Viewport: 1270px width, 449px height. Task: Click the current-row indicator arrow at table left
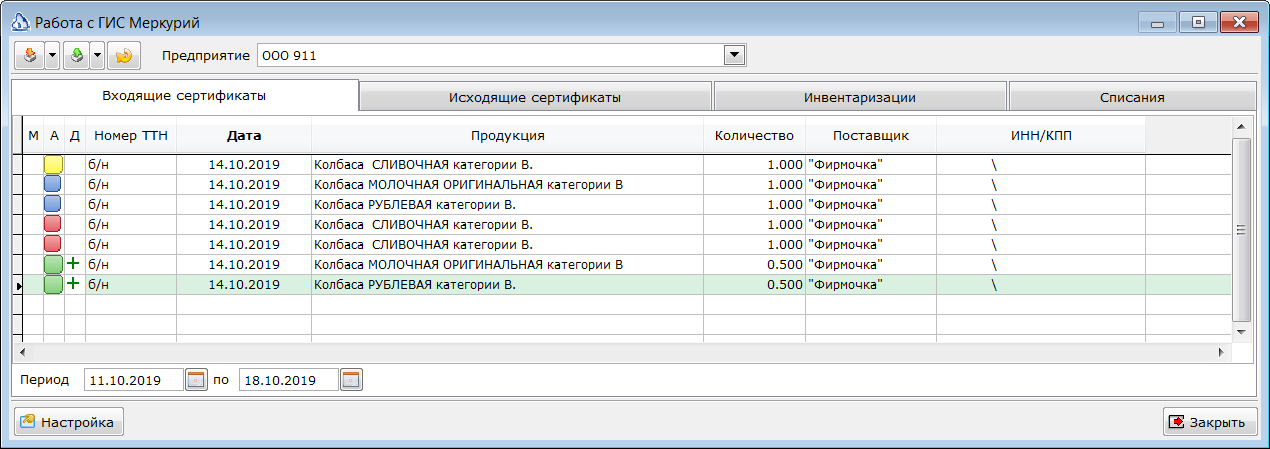click(17, 285)
